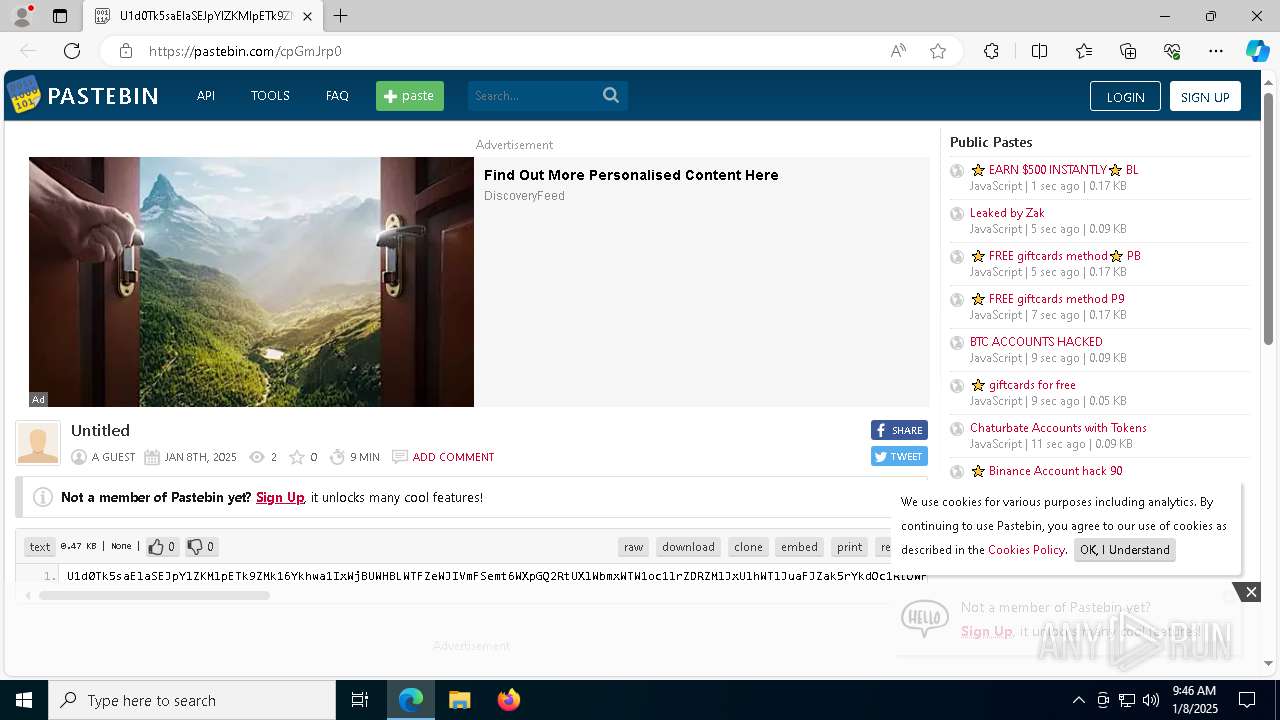This screenshot has width=1280, height=720.
Task: Clone this paste
Action: [x=748, y=547]
